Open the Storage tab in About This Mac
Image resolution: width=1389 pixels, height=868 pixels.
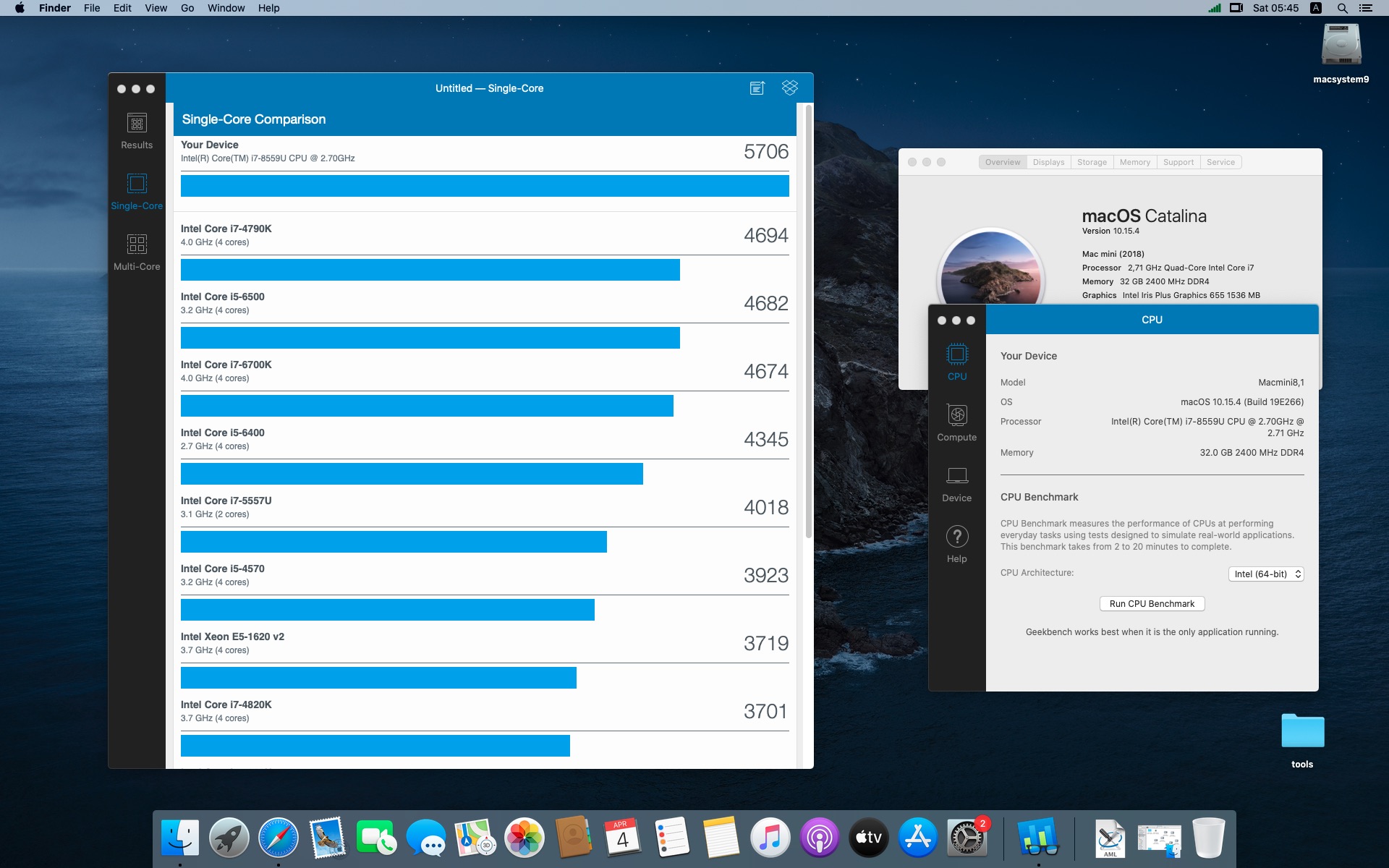coord(1092,162)
